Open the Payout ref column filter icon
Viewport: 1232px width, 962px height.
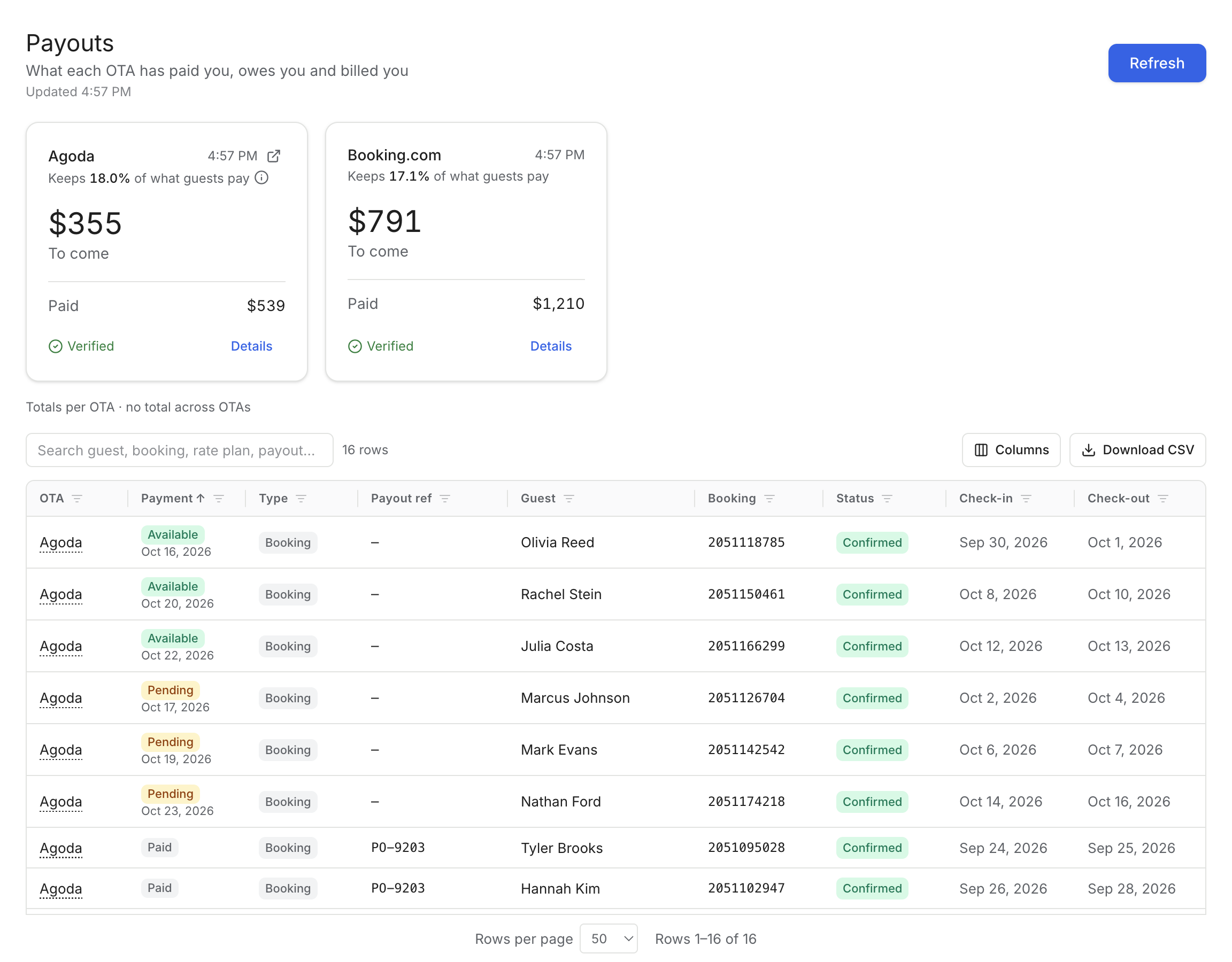[x=445, y=499]
